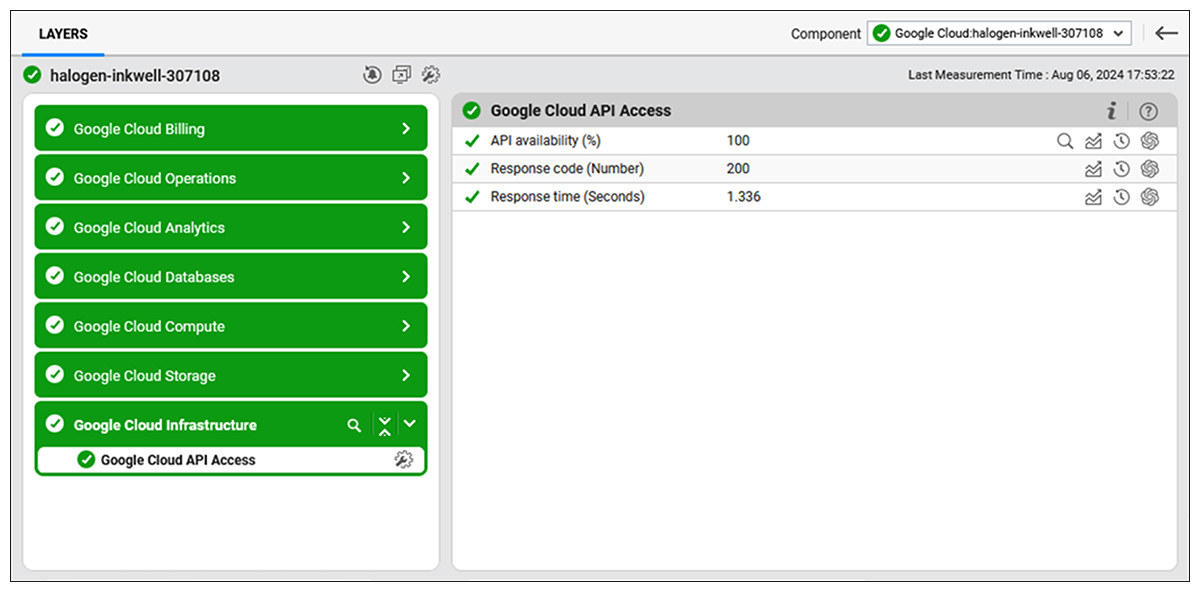Viewport: 1200px width, 592px height.
Task: Click the Response time (Seconds) measure name
Action: point(567,197)
